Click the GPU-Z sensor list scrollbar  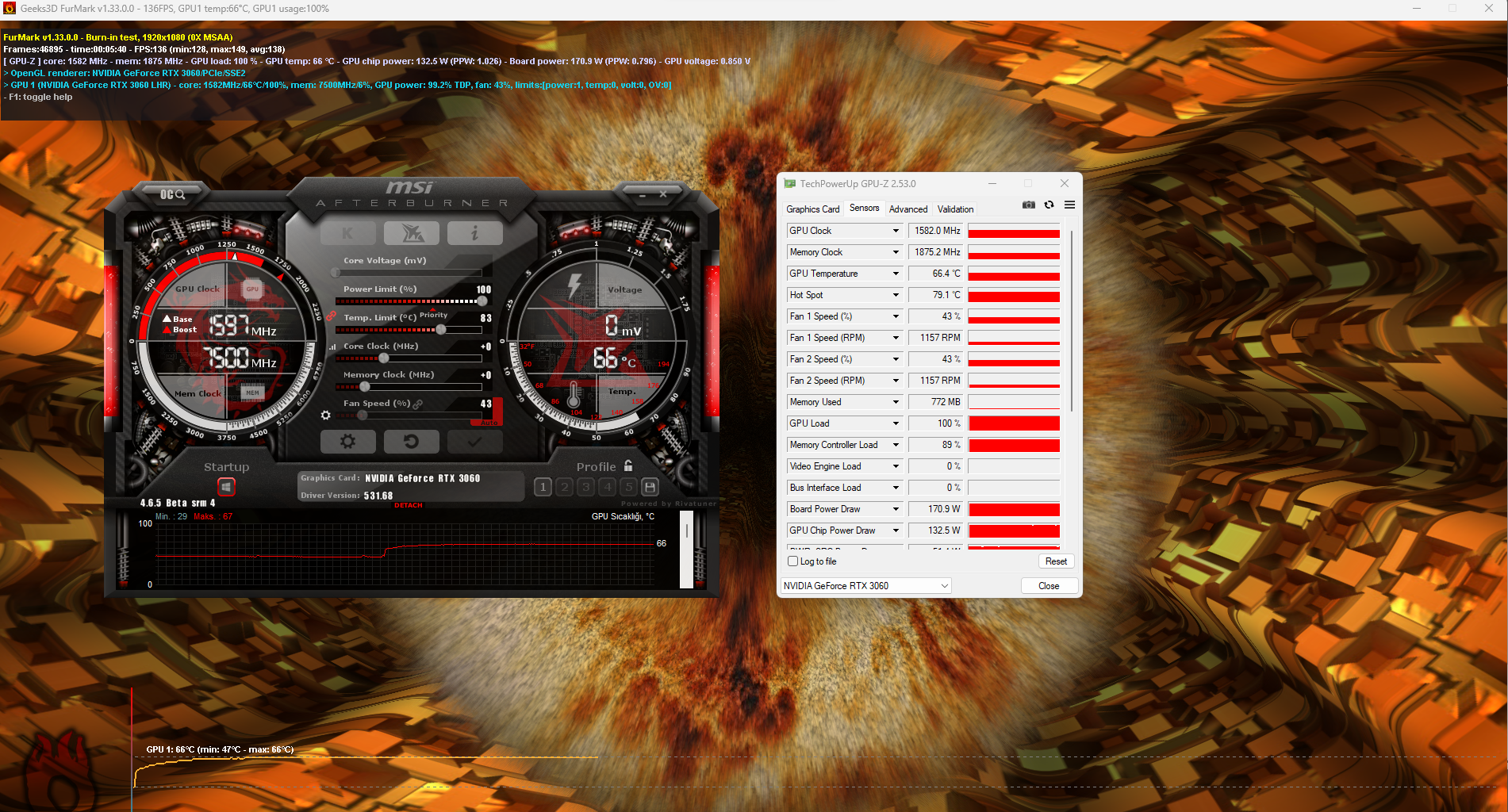click(1071, 321)
